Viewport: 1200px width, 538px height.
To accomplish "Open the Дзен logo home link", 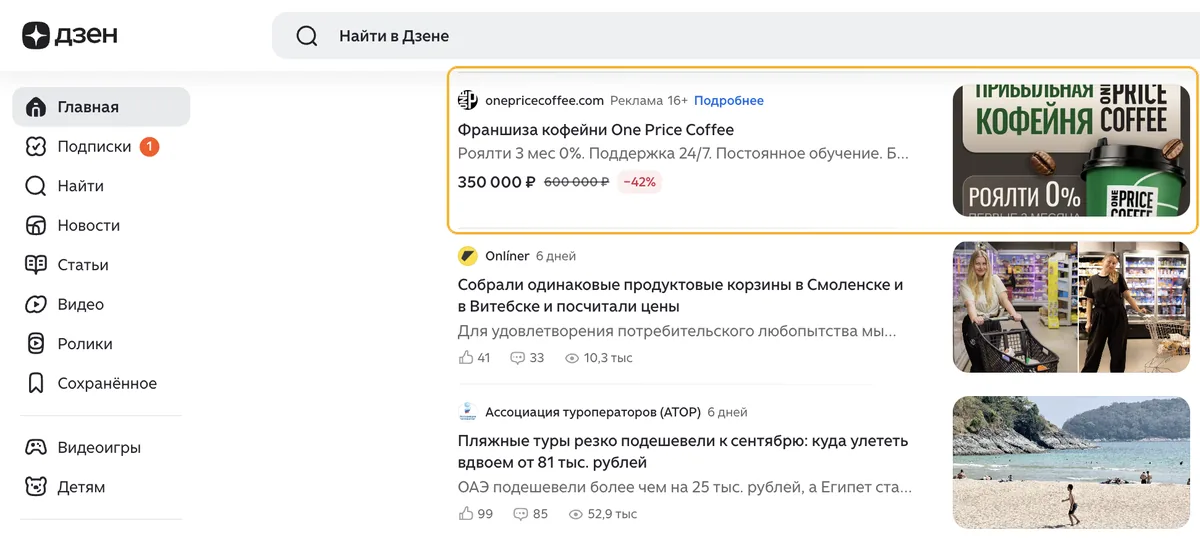I will point(70,36).
